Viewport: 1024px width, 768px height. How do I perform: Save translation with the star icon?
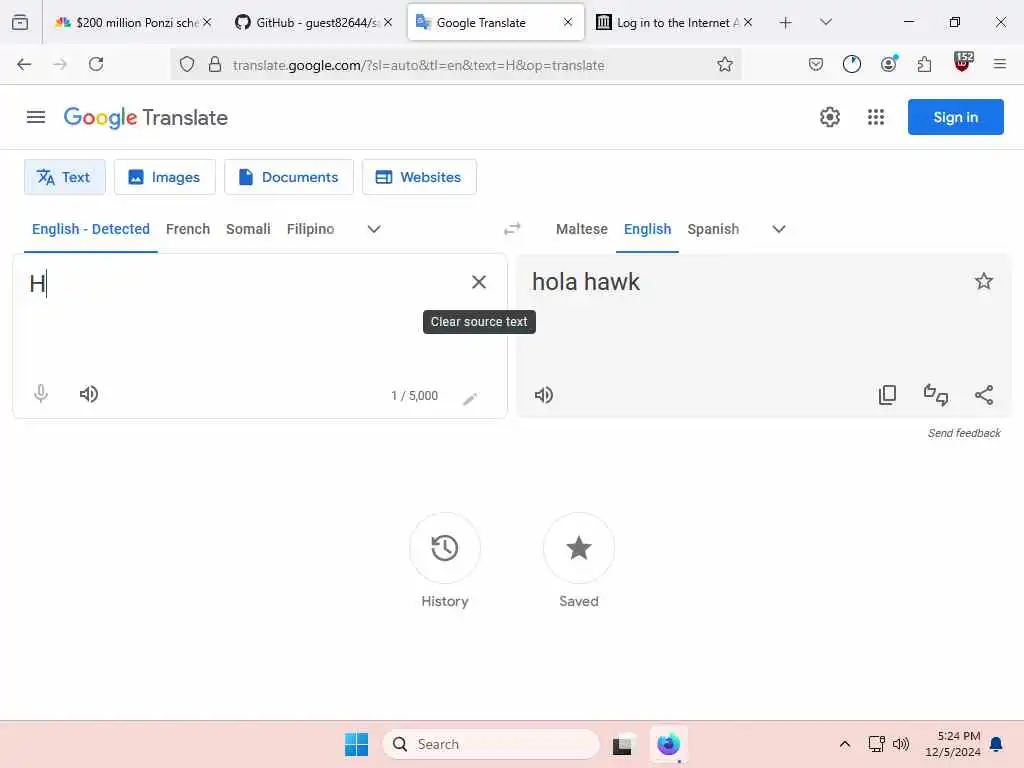pyautogui.click(x=984, y=281)
